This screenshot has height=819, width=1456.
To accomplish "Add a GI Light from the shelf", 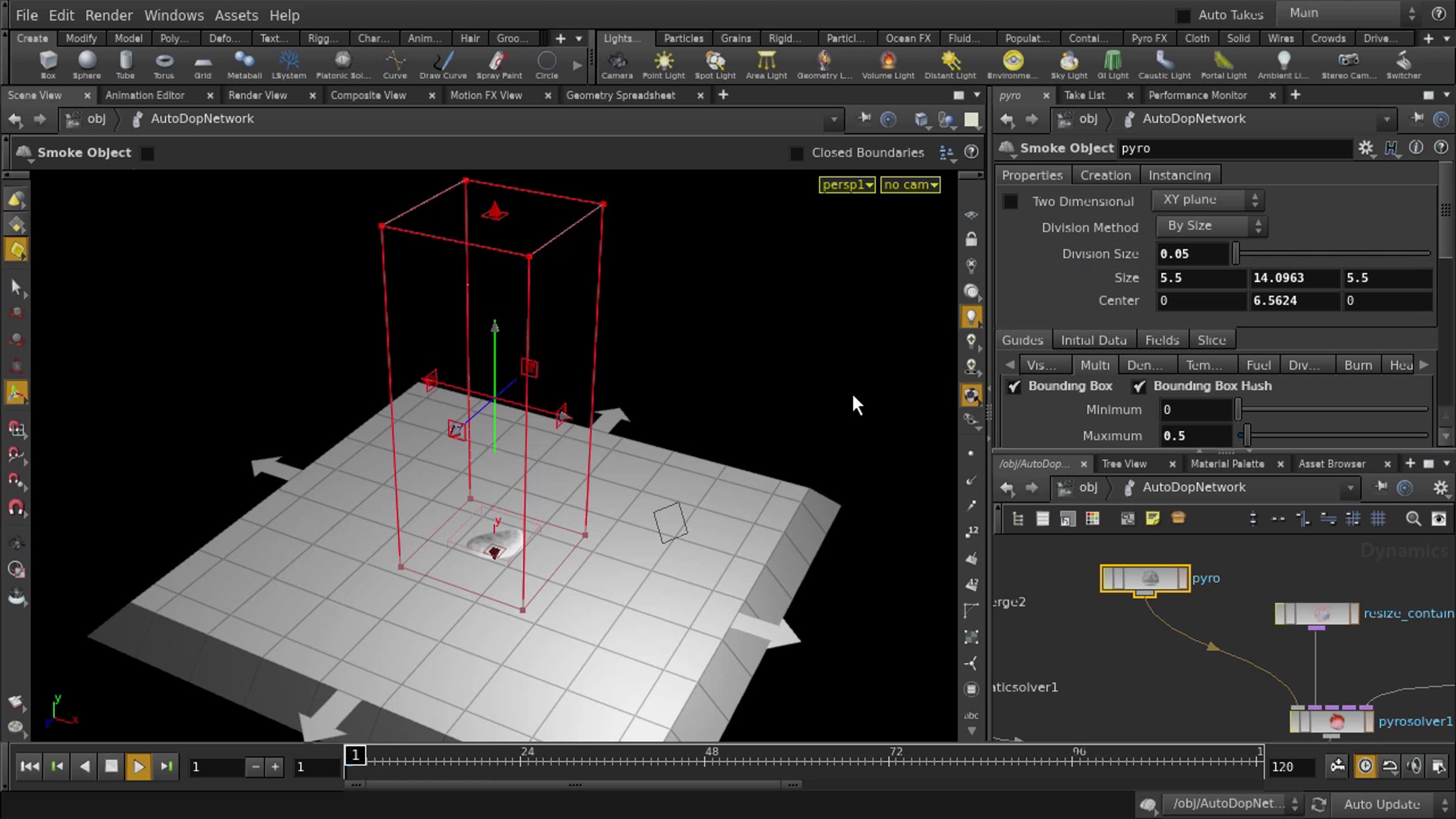I will tap(1113, 64).
